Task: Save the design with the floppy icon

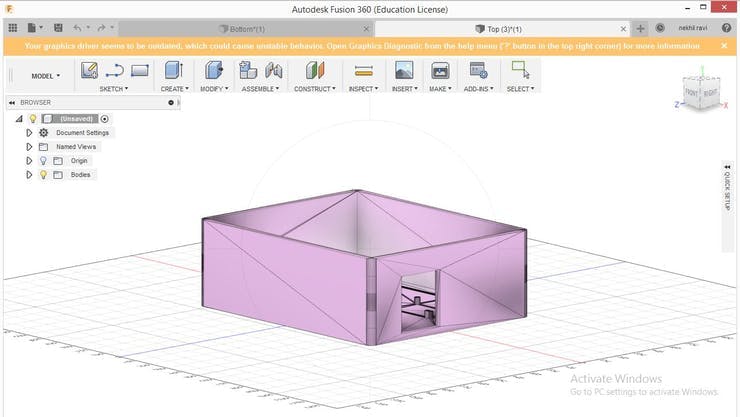Action: point(58,28)
